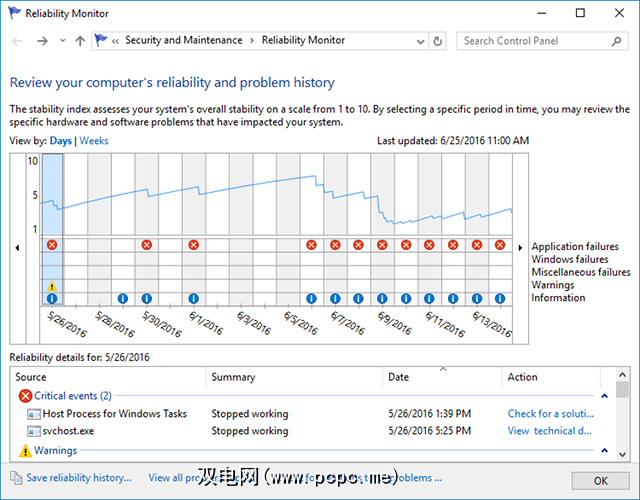Click the Host Process for Windows Tasks icon

(33, 414)
